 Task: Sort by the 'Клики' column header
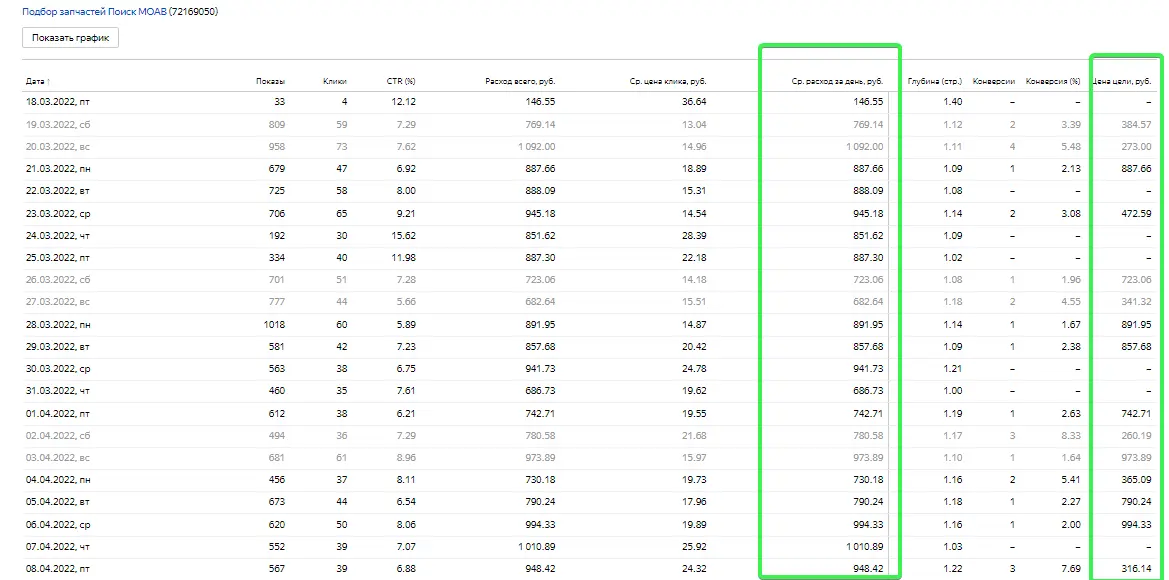click(334, 81)
